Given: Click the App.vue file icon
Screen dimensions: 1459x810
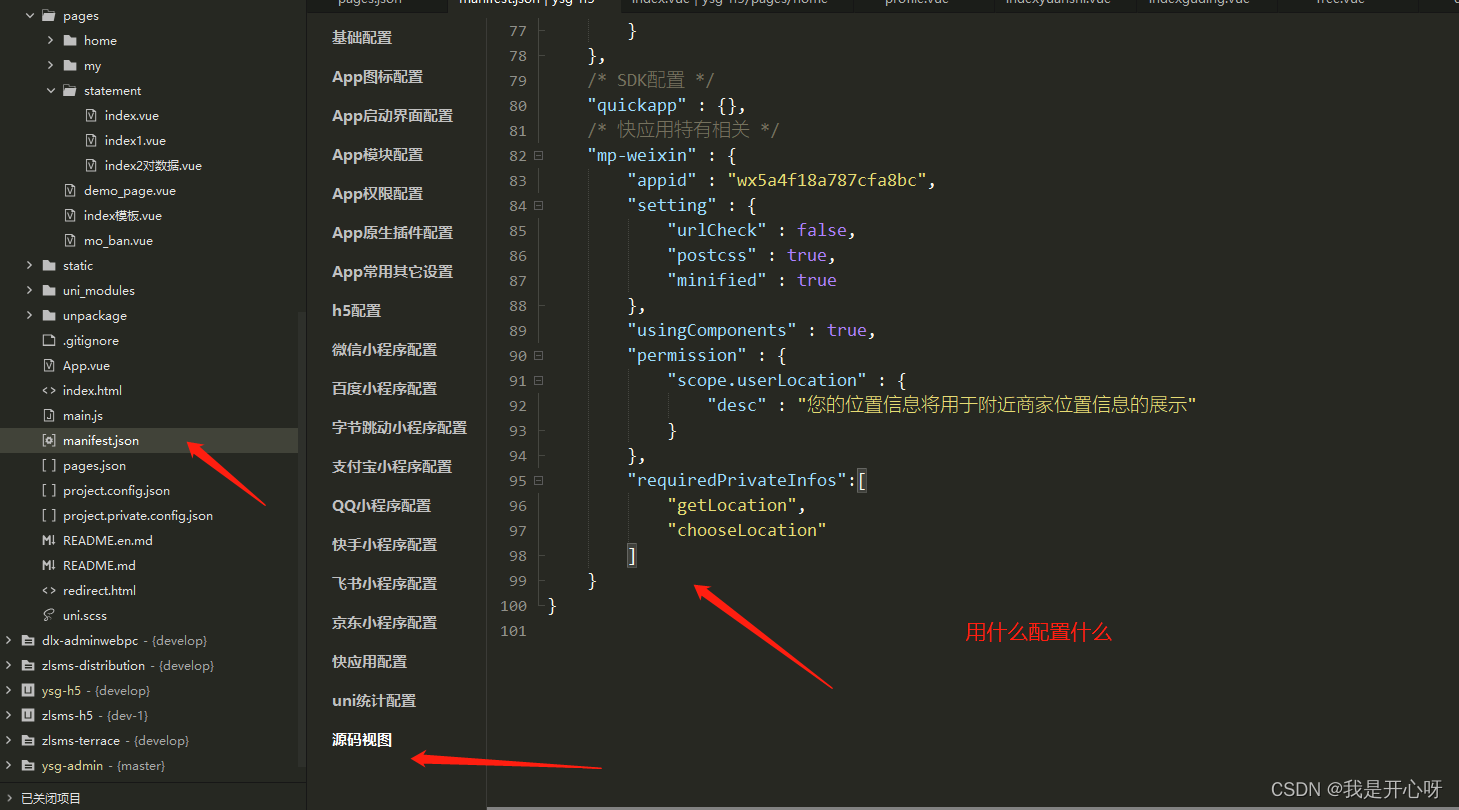Looking at the screenshot, I should 49,366.
